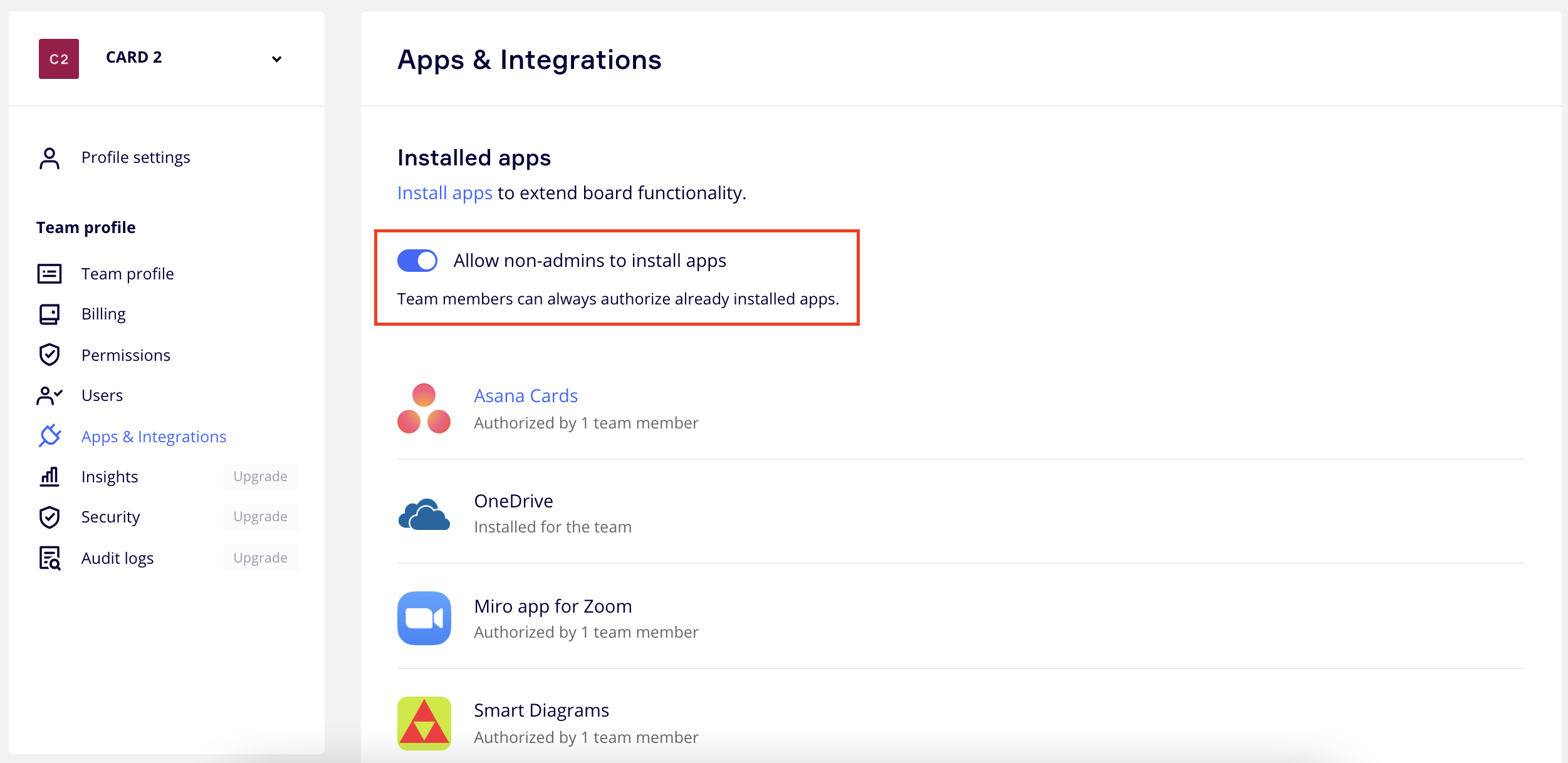Click the Permissions shield icon
Image resolution: width=1568 pixels, height=763 pixels.
click(x=50, y=355)
